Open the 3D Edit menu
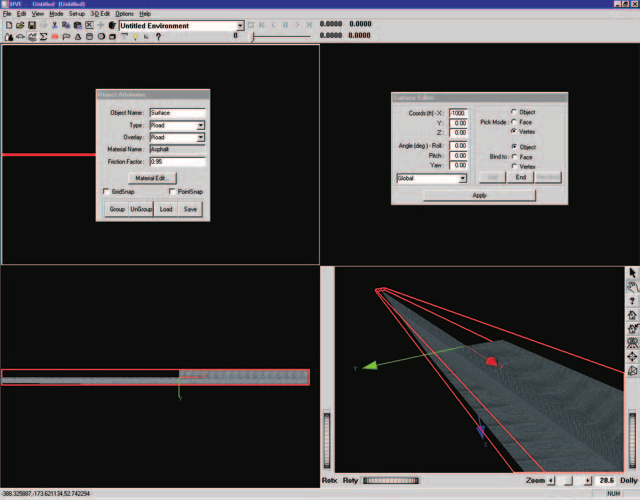 (100, 14)
